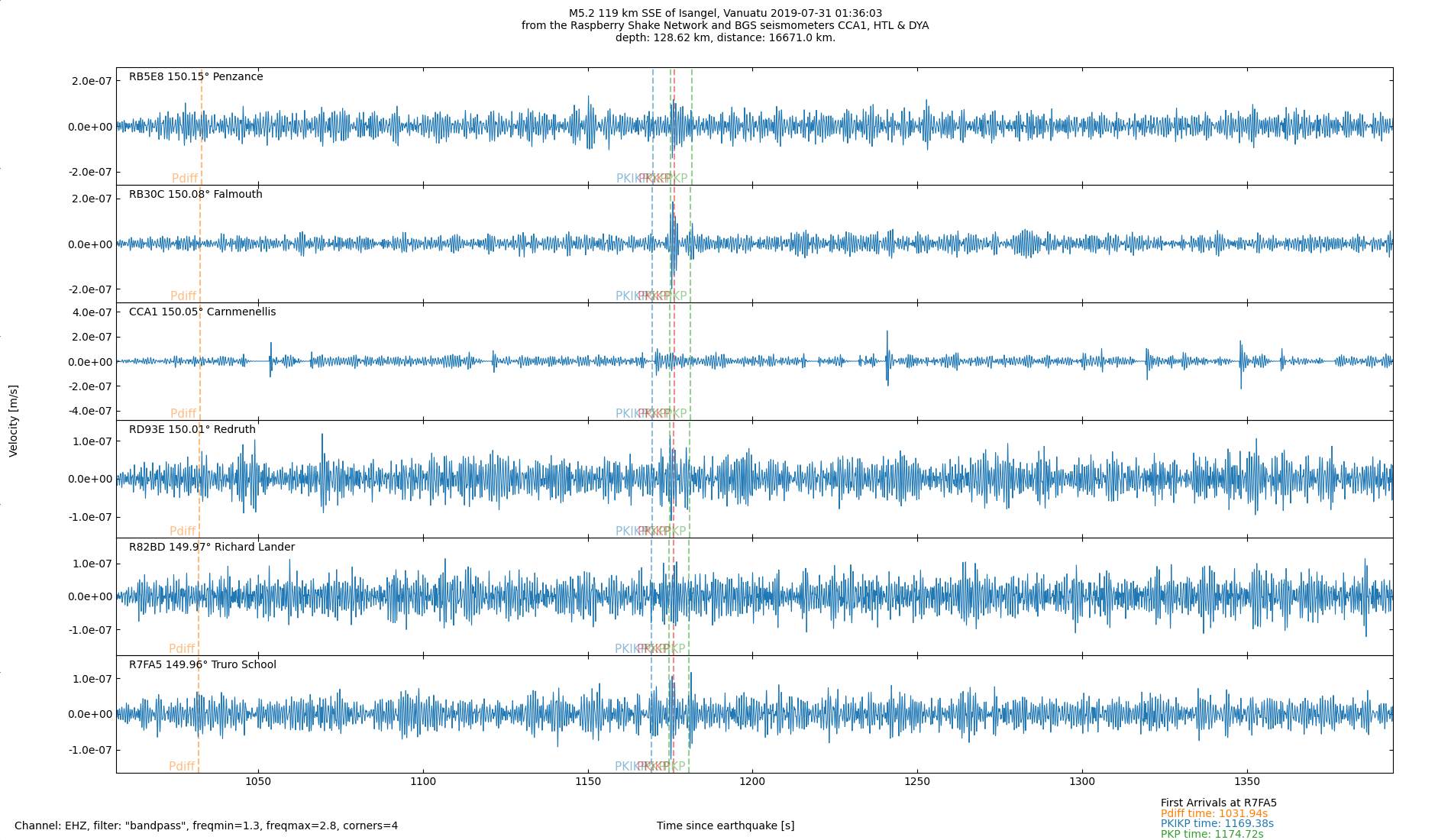The image size is (1451, 840).
Task: Select the 'First Arrivals at R7FA5' heading
Action: pos(1219,803)
